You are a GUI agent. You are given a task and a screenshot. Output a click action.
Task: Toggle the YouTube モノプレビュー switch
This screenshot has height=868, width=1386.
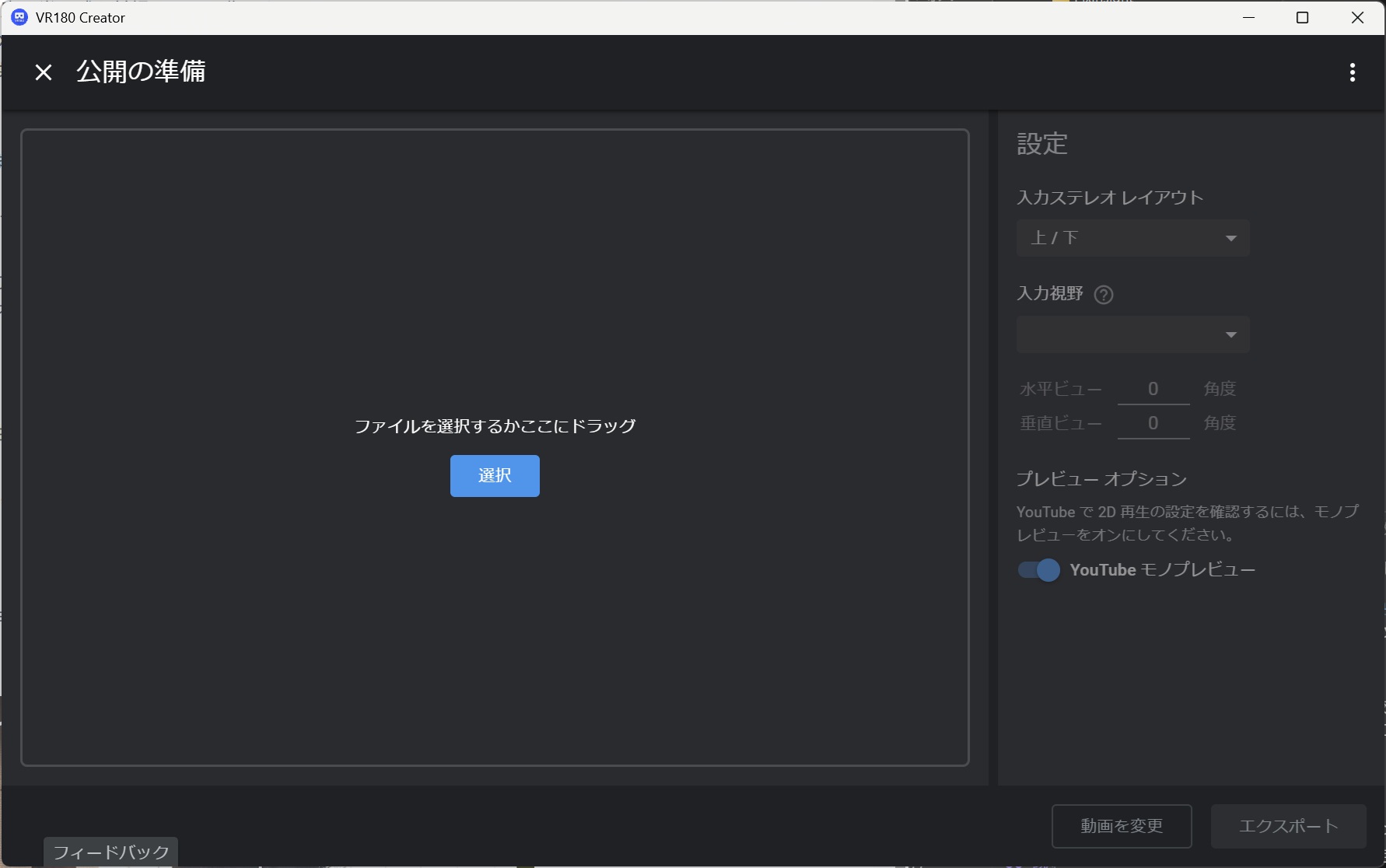point(1039,570)
